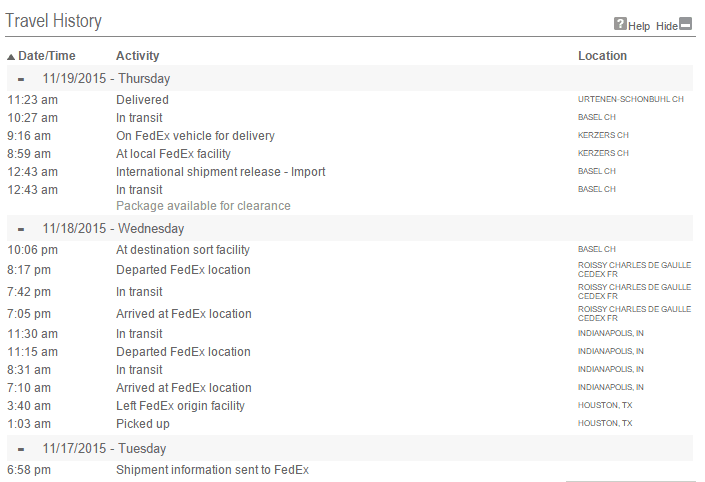Click the Hide link text
The height and width of the screenshot is (482, 705).
667,27
